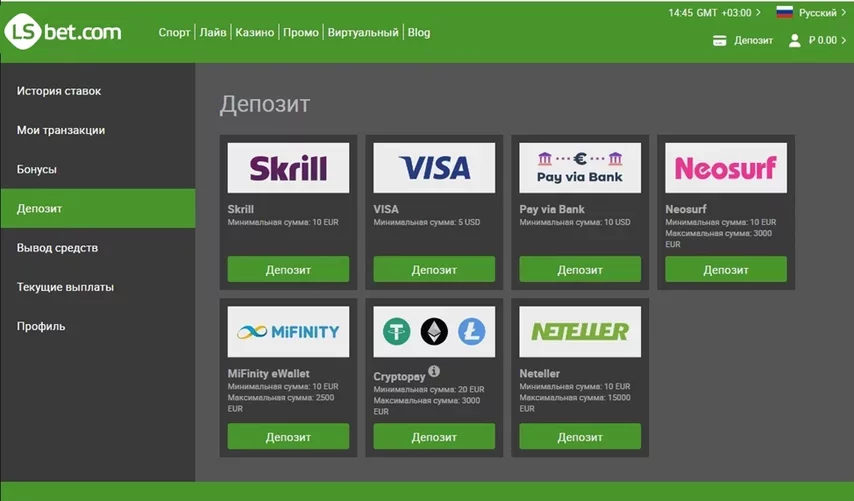The image size is (854, 501).
Task: Click the Skrill method title text
Action: click(241, 209)
